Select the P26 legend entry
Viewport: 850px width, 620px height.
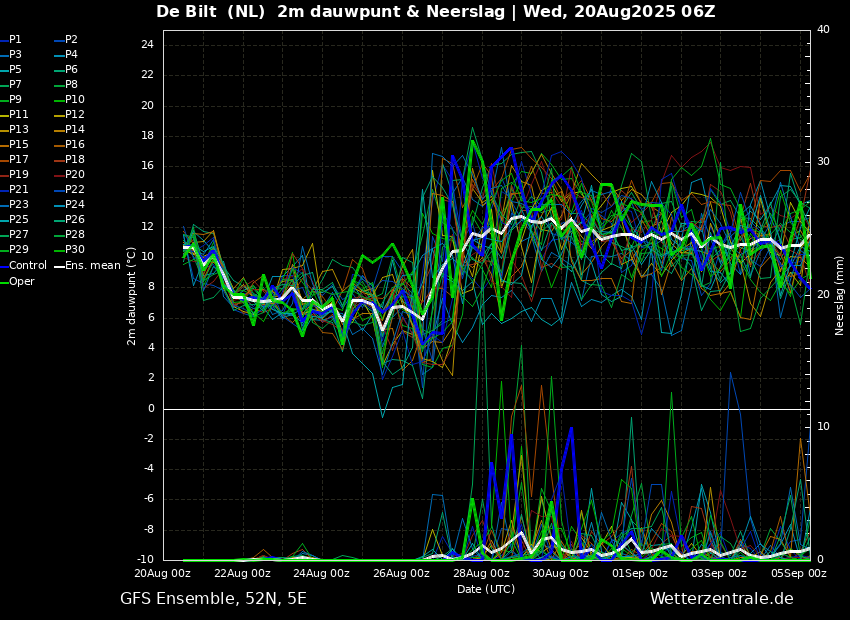[70, 219]
